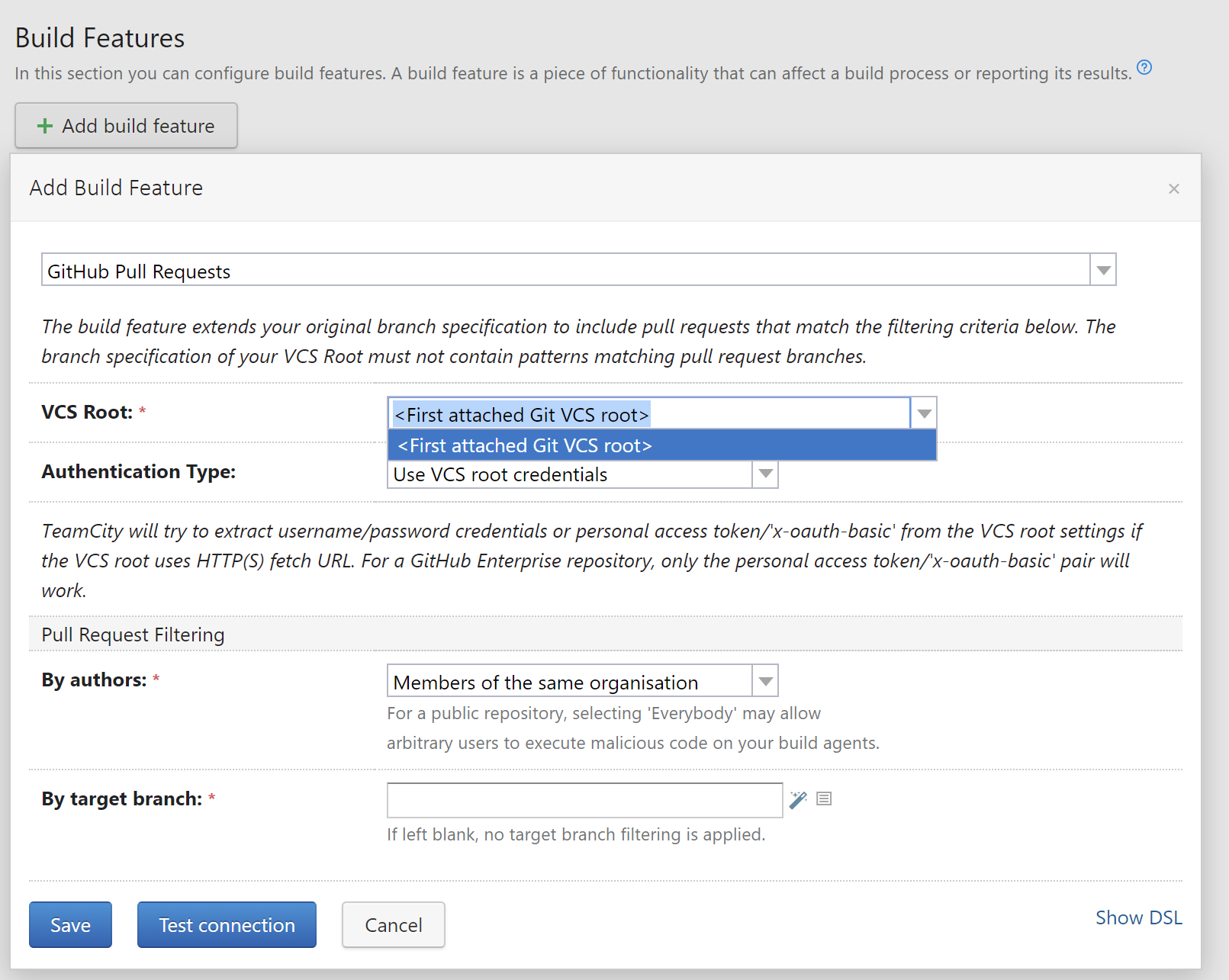Image resolution: width=1229 pixels, height=980 pixels.
Task: Open the By authors dropdown
Action: click(583, 681)
